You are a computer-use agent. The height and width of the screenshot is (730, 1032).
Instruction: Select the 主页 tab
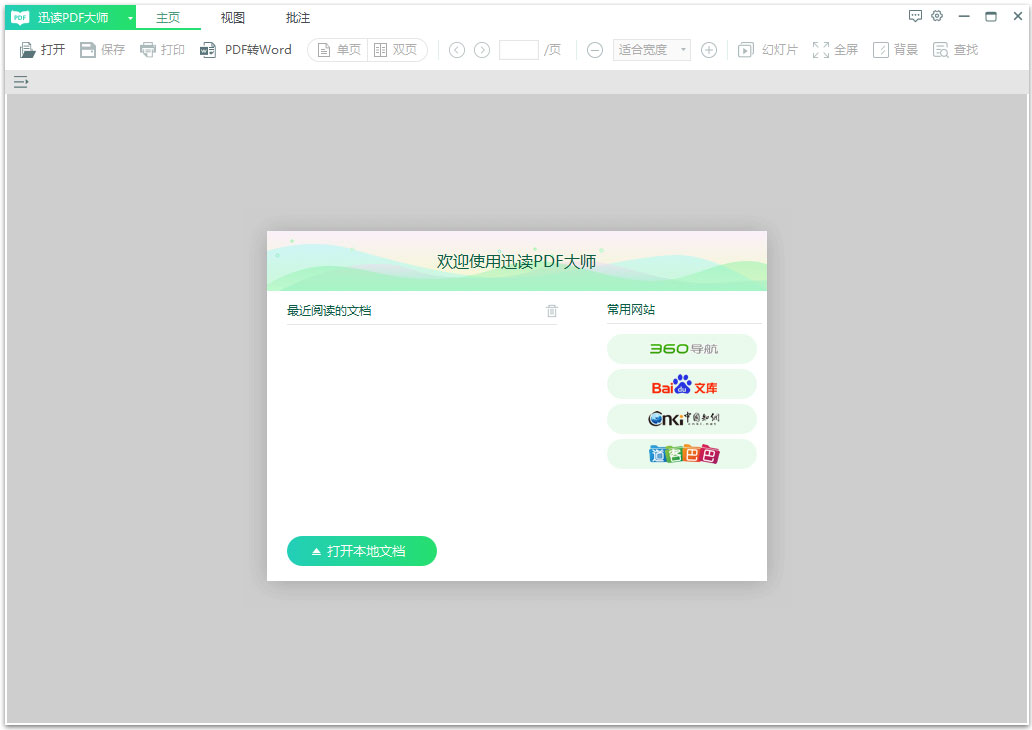tap(168, 18)
